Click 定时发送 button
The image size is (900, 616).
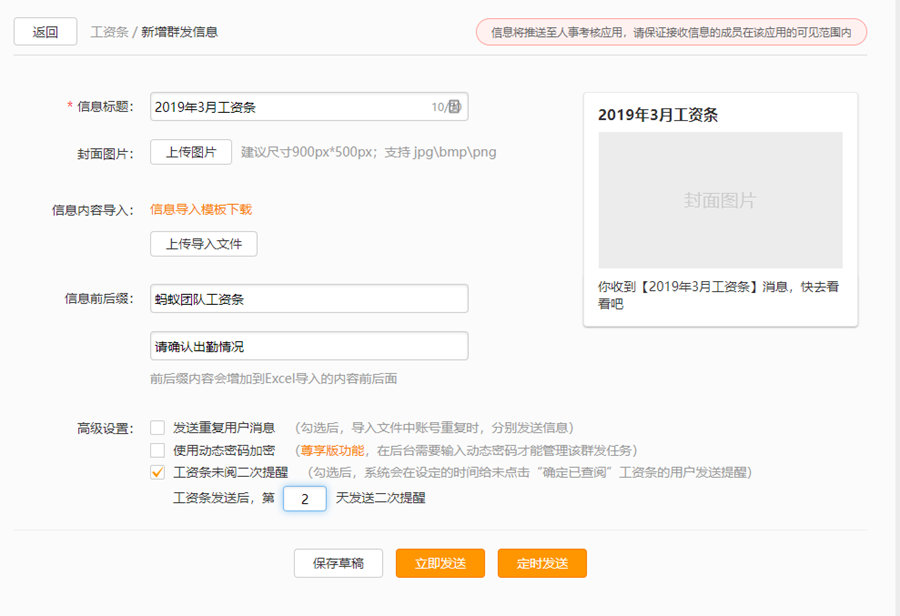[x=542, y=563]
